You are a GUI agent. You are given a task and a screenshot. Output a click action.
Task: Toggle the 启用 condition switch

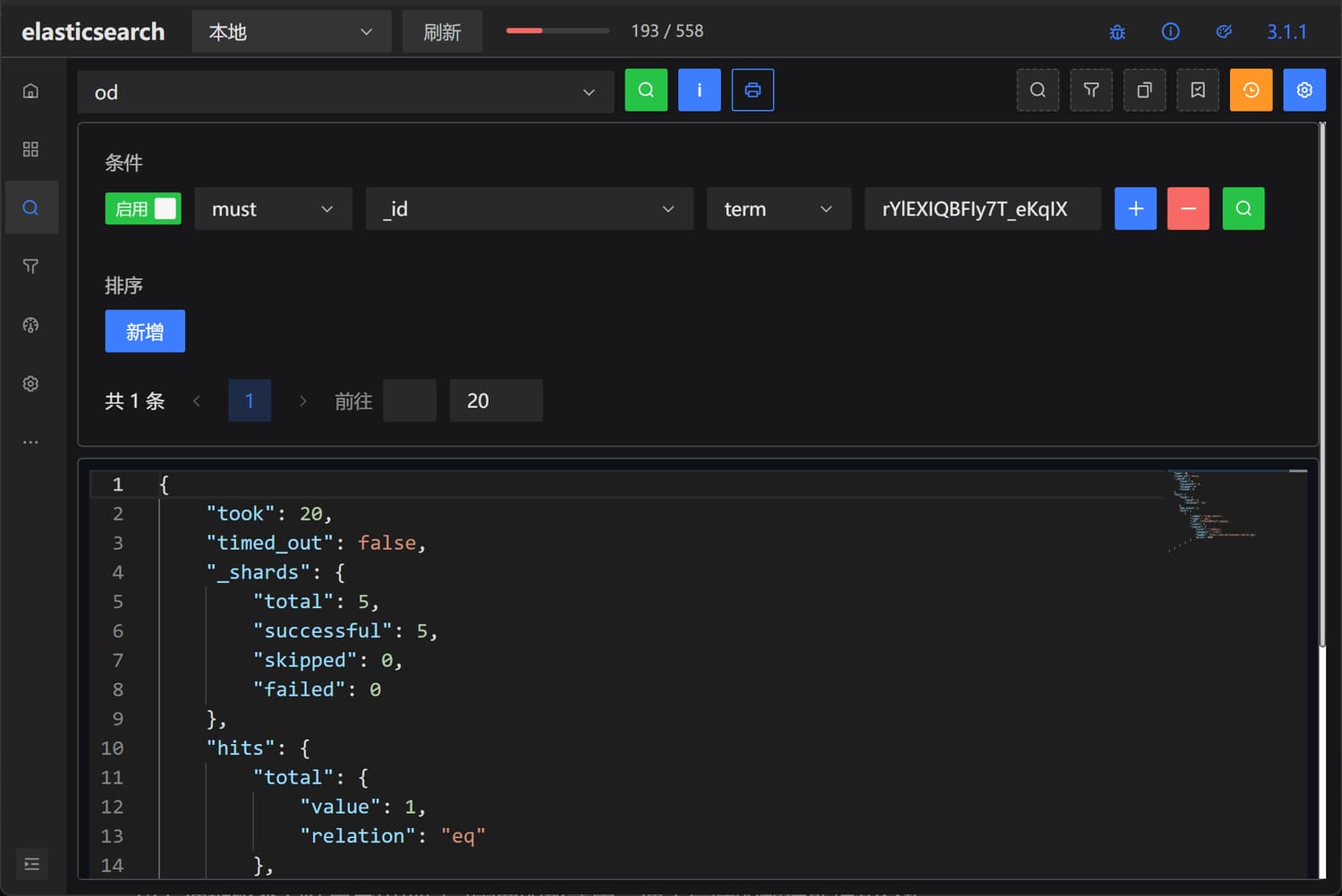143,208
